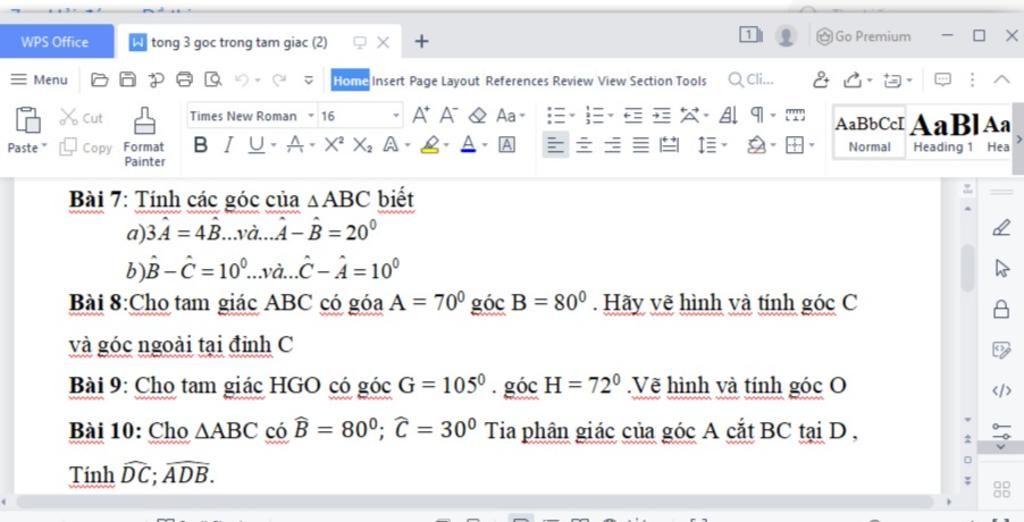Close the tong 3 goc trong tam giac tab
This screenshot has width=1024, height=522.
coord(383,42)
